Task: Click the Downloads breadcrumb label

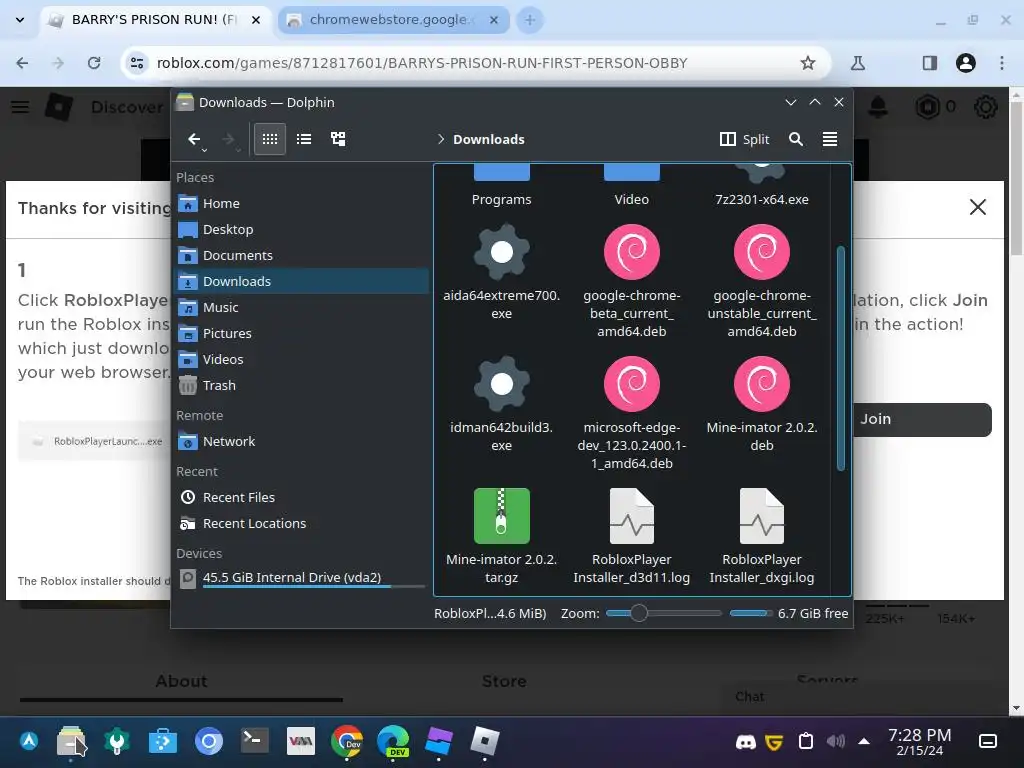Action: [488, 139]
